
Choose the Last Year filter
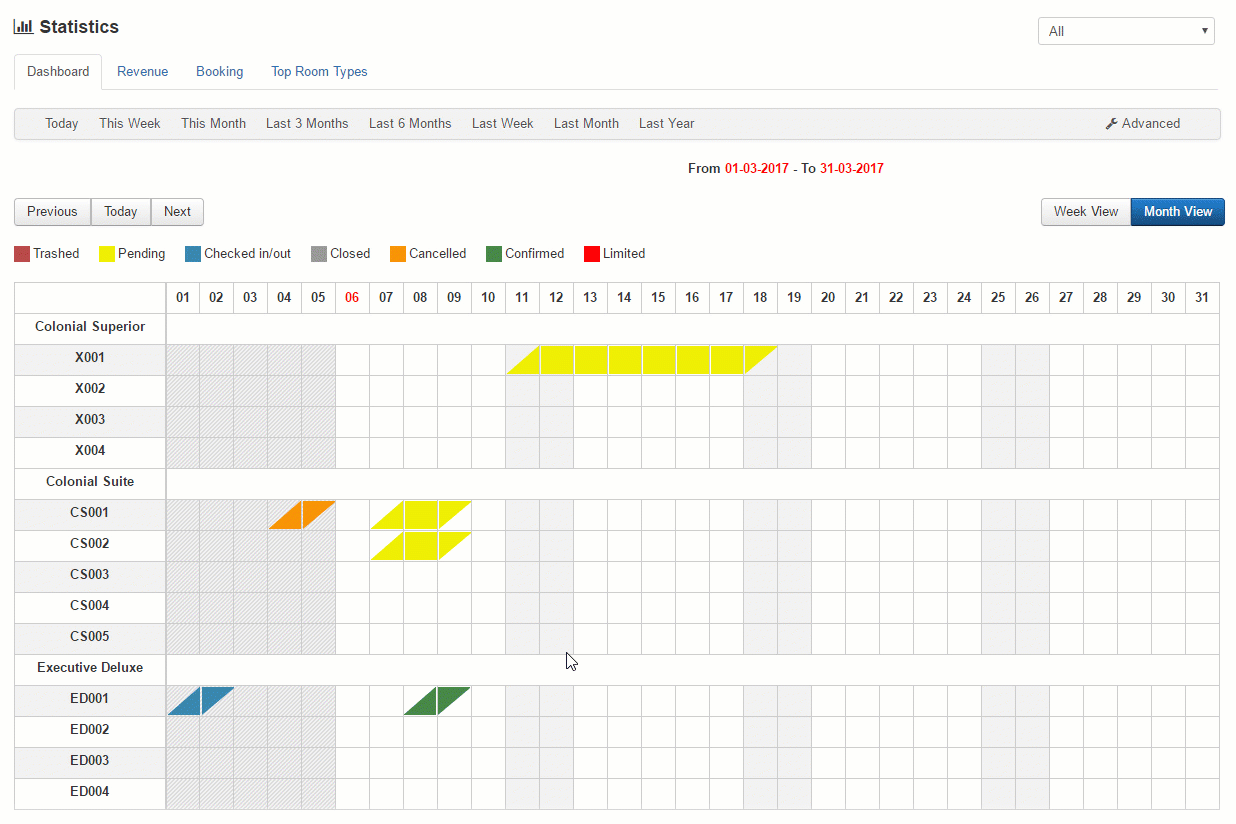[x=666, y=124]
